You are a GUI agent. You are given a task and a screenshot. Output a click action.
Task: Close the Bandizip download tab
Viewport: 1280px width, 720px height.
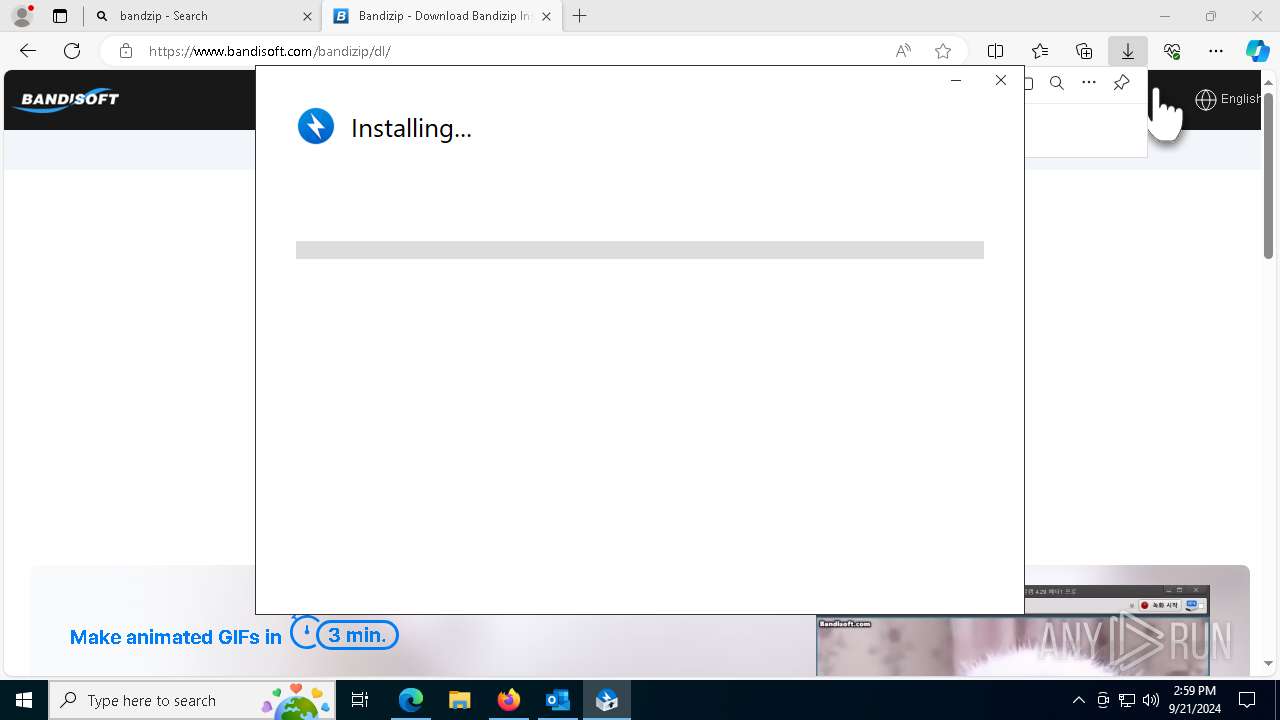[x=546, y=16]
